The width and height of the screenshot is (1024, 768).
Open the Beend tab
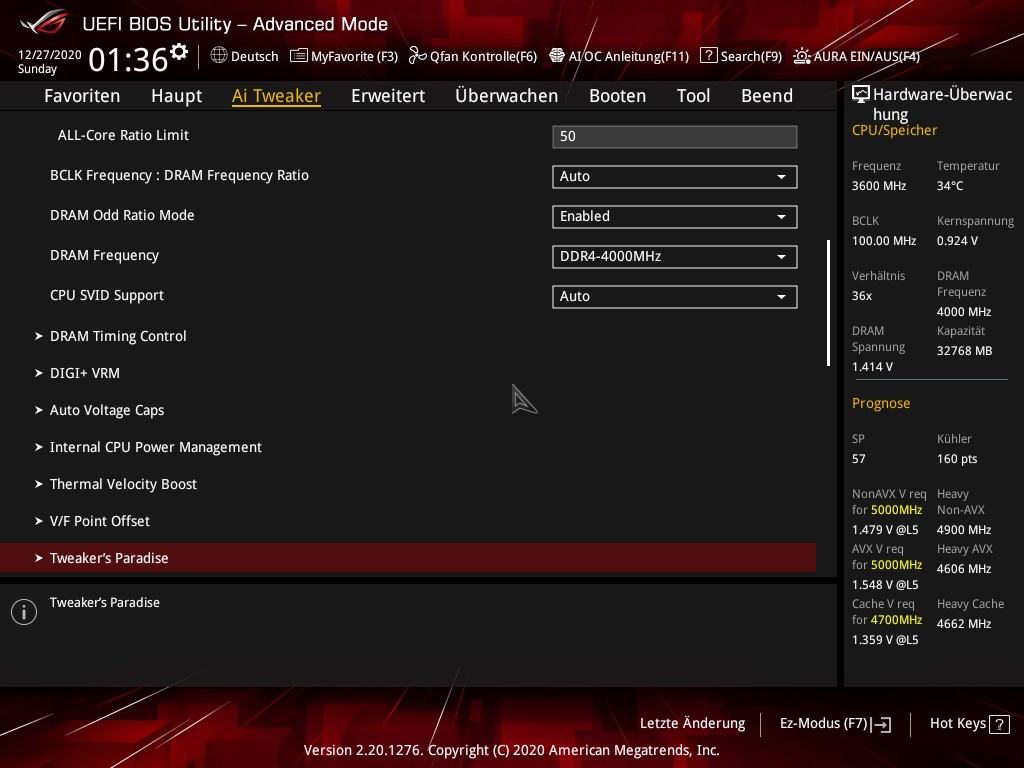[x=767, y=96]
